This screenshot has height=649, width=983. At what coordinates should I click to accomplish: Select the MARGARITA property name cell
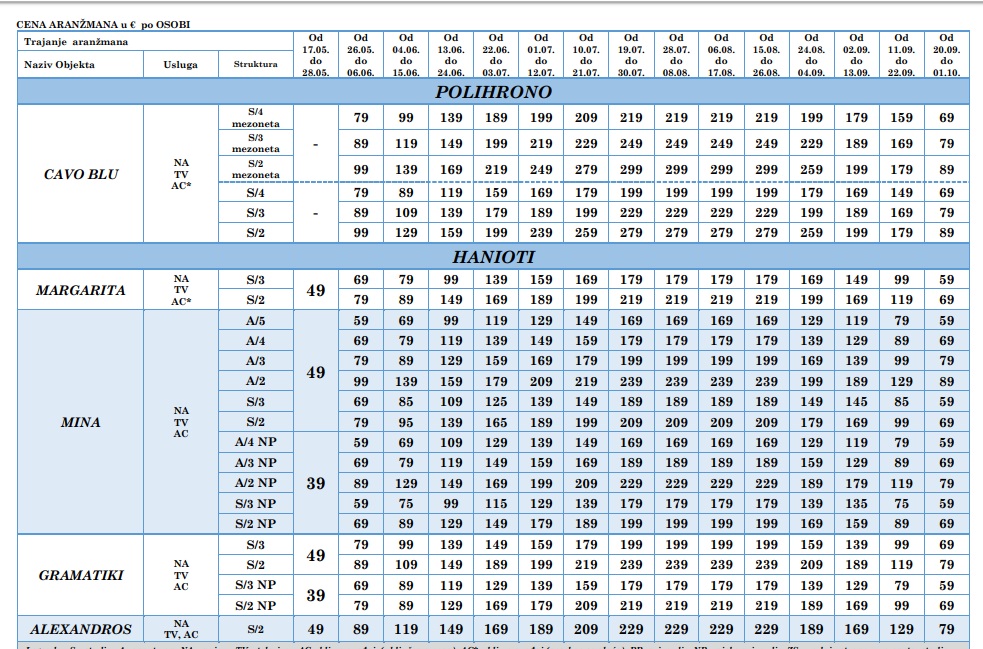pos(81,290)
